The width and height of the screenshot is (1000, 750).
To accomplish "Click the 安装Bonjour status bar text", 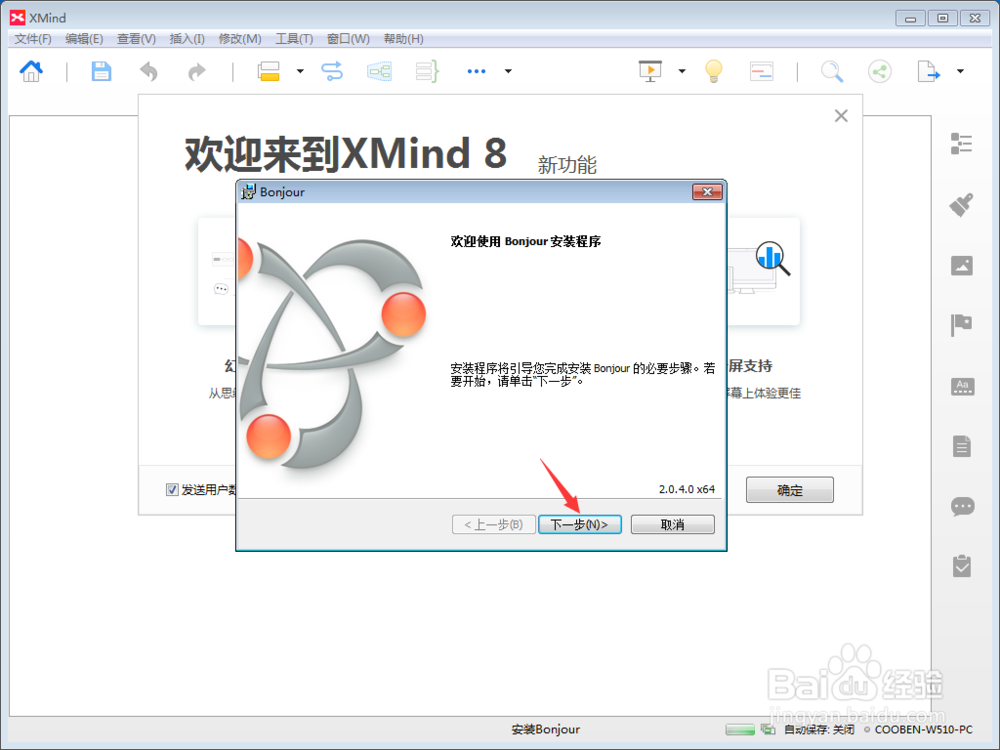I will 546,729.
